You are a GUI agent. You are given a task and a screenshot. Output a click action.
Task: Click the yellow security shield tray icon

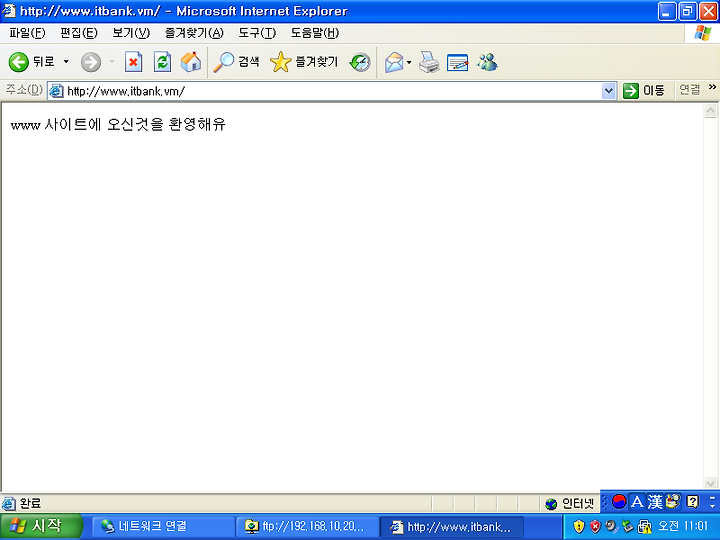click(579, 526)
